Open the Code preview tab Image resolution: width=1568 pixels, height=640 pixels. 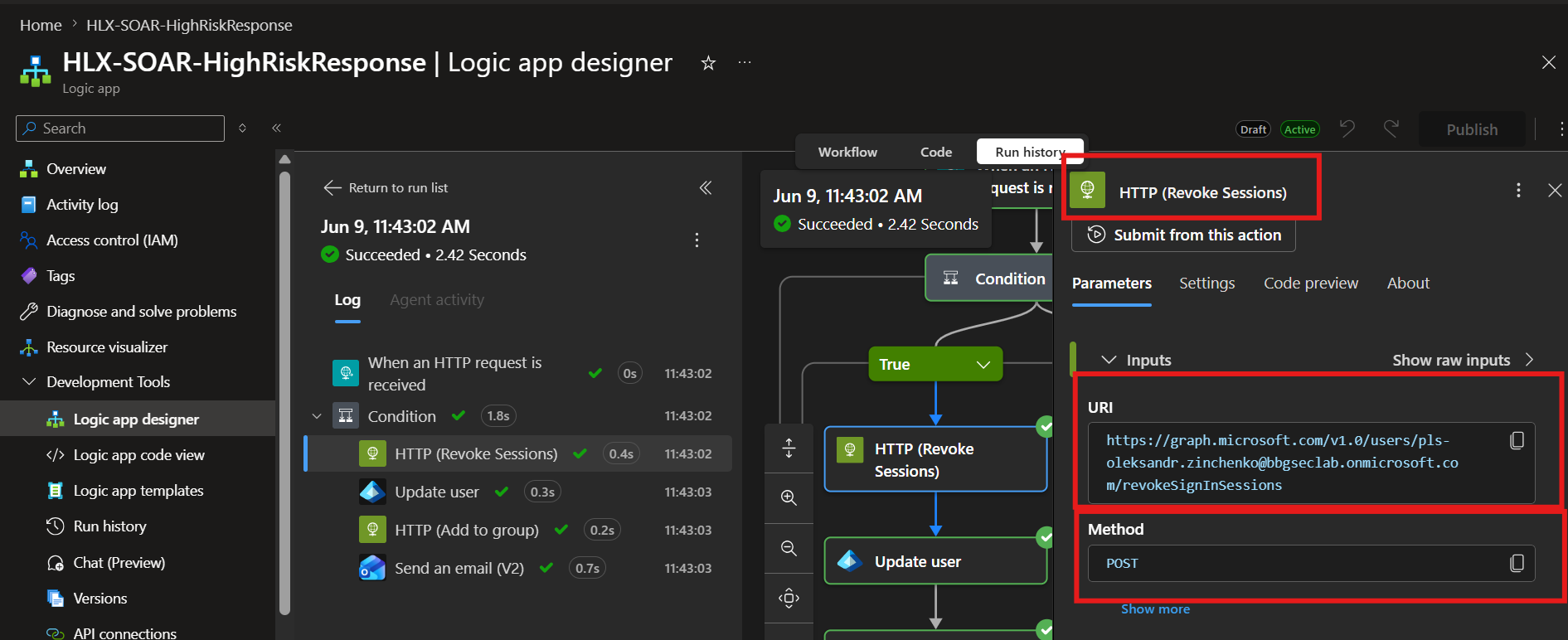coord(1311,284)
